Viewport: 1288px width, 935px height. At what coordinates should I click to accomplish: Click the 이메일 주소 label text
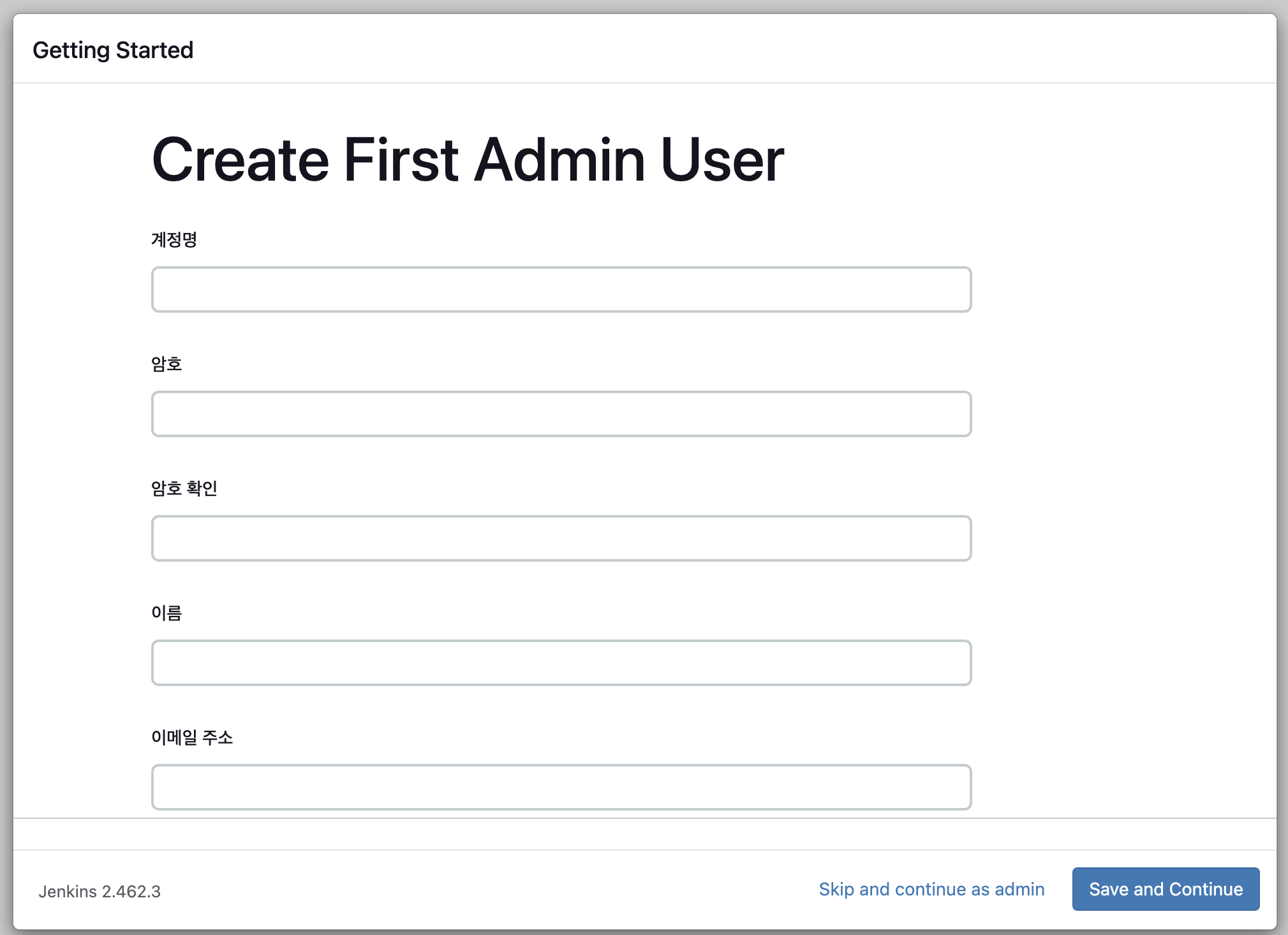click(192, 737)
